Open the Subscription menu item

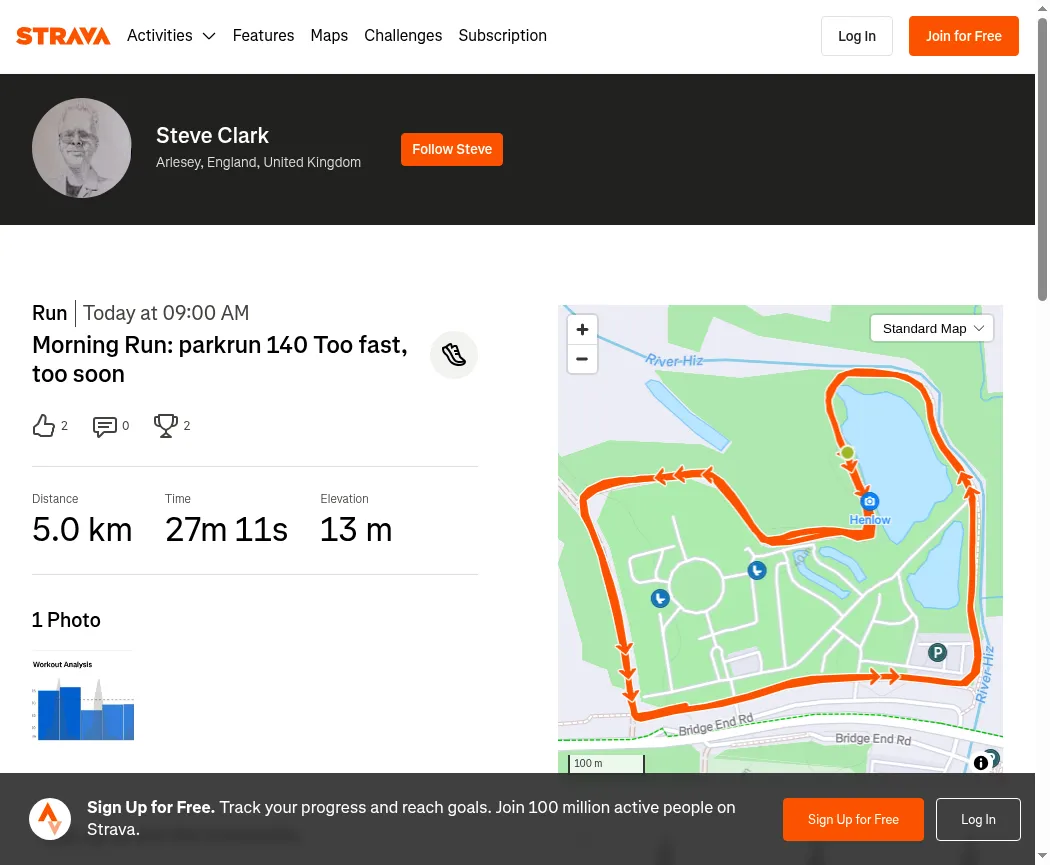(x=502, y=35)
